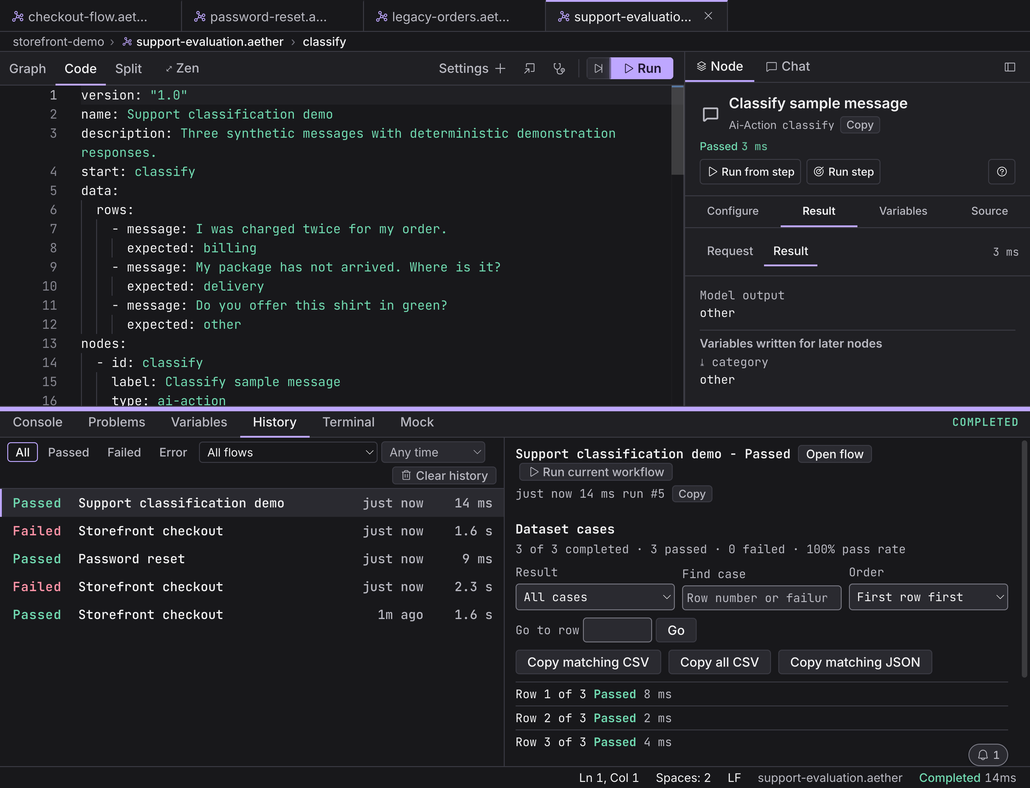Click Copy all CSV

click(719, 662)
